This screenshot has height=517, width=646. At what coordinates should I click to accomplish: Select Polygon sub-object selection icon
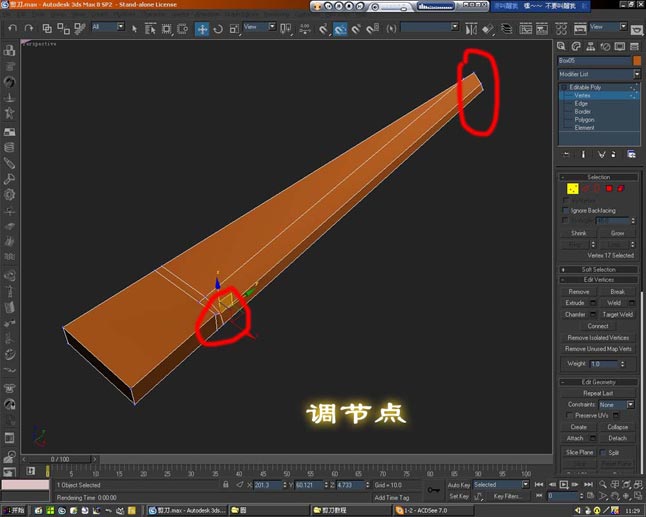click(609, 189)
